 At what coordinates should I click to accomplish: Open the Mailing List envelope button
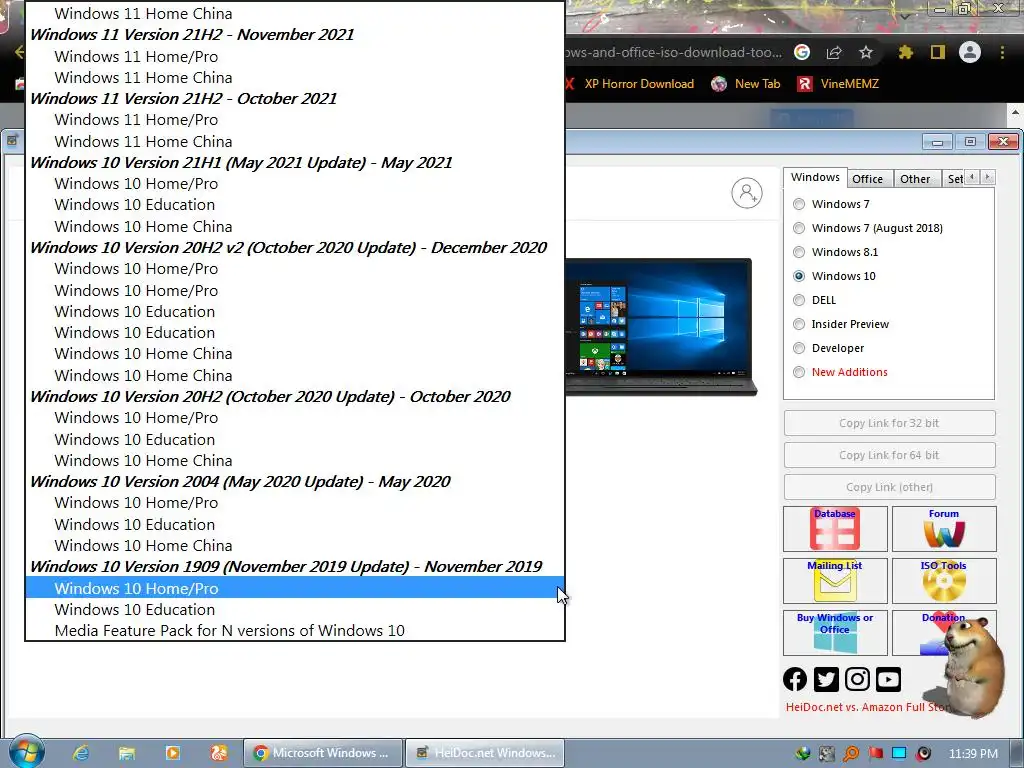(835, 581)
